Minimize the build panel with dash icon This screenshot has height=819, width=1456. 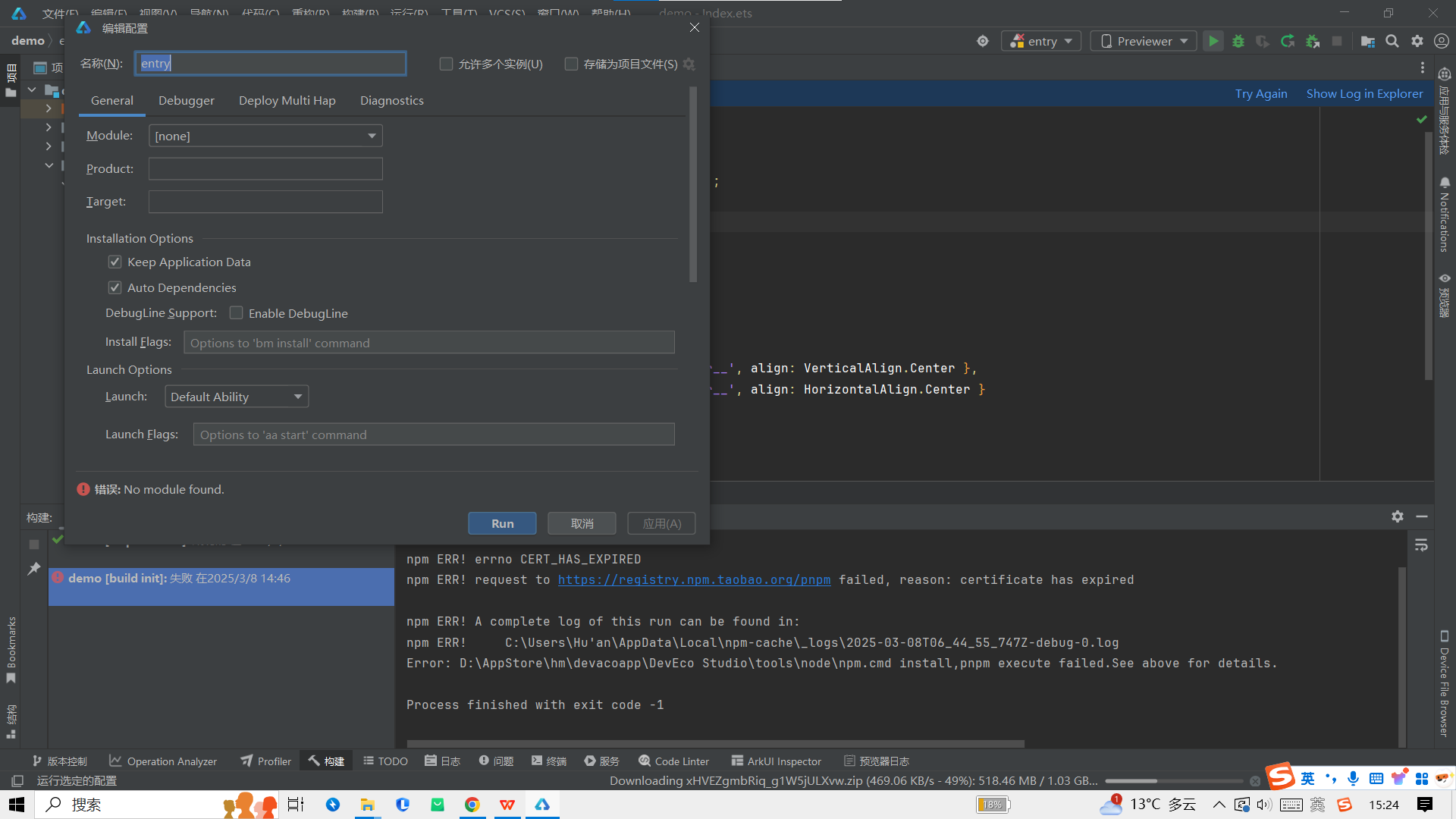tap(1422, 516)
